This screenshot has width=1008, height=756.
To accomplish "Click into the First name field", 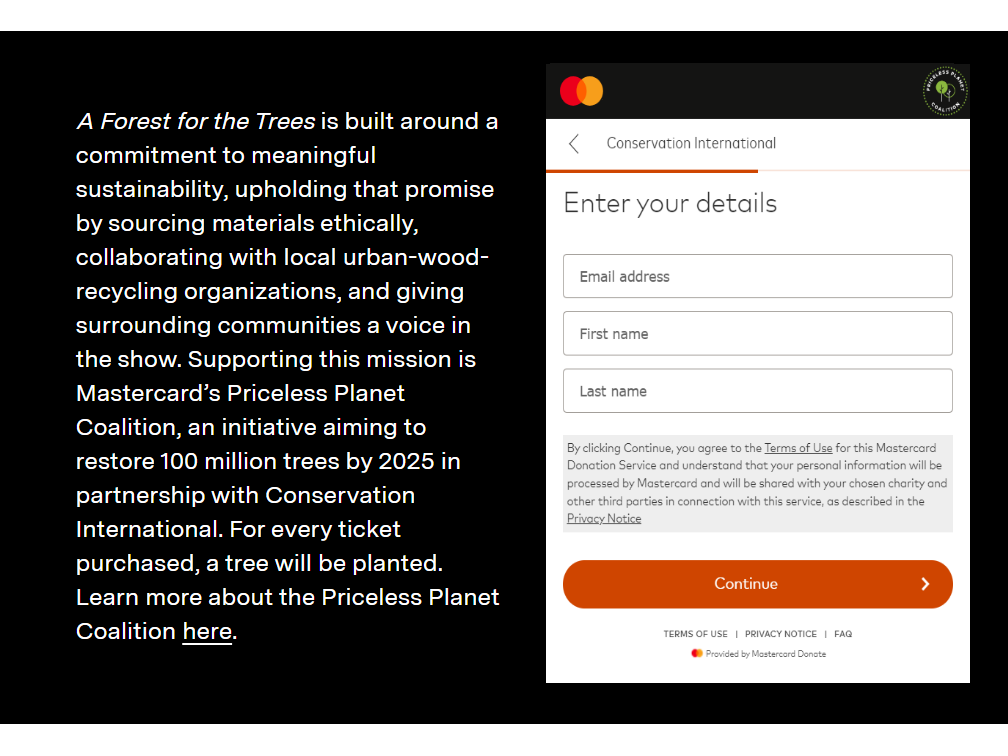I will [757, 334].
